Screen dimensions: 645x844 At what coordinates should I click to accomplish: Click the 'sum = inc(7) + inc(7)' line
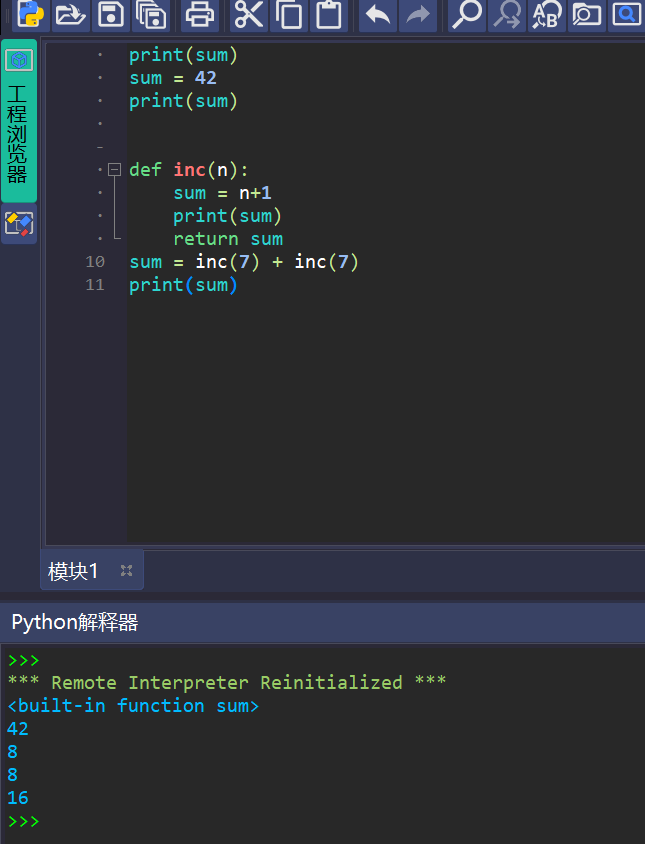tap(244, 262)
